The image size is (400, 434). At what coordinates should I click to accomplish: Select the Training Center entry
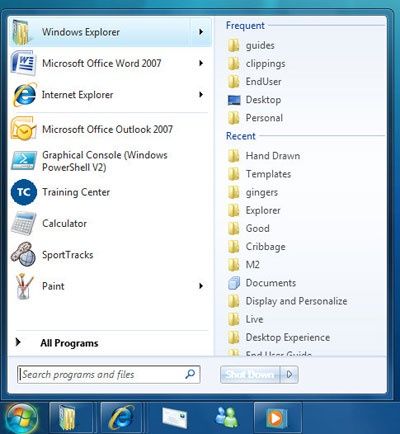110,192
